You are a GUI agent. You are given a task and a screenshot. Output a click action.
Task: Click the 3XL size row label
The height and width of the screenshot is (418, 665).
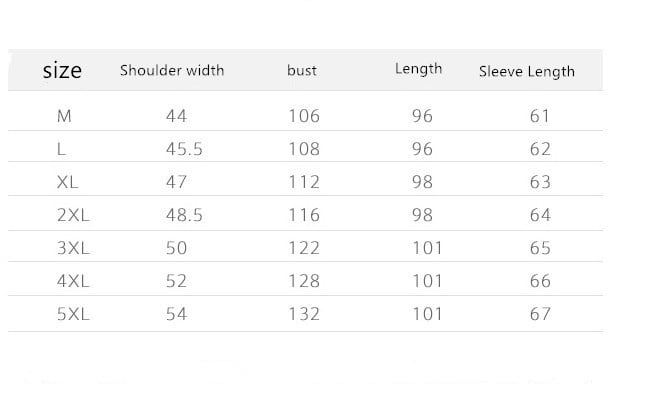pyautogui.click(x=73, y=248)
